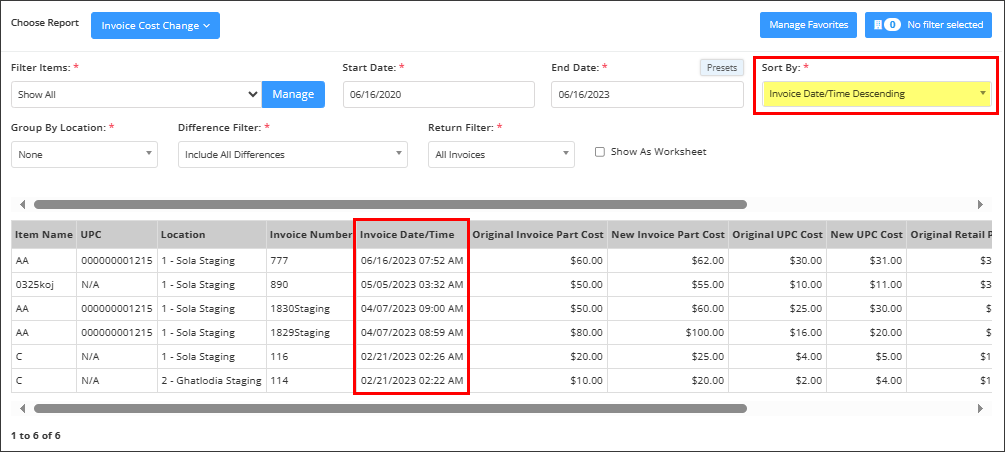Viewport: 1005px width, 452px height.
Task: Click the $31.00 new UPC cost cell
Action: click(867, 261)
